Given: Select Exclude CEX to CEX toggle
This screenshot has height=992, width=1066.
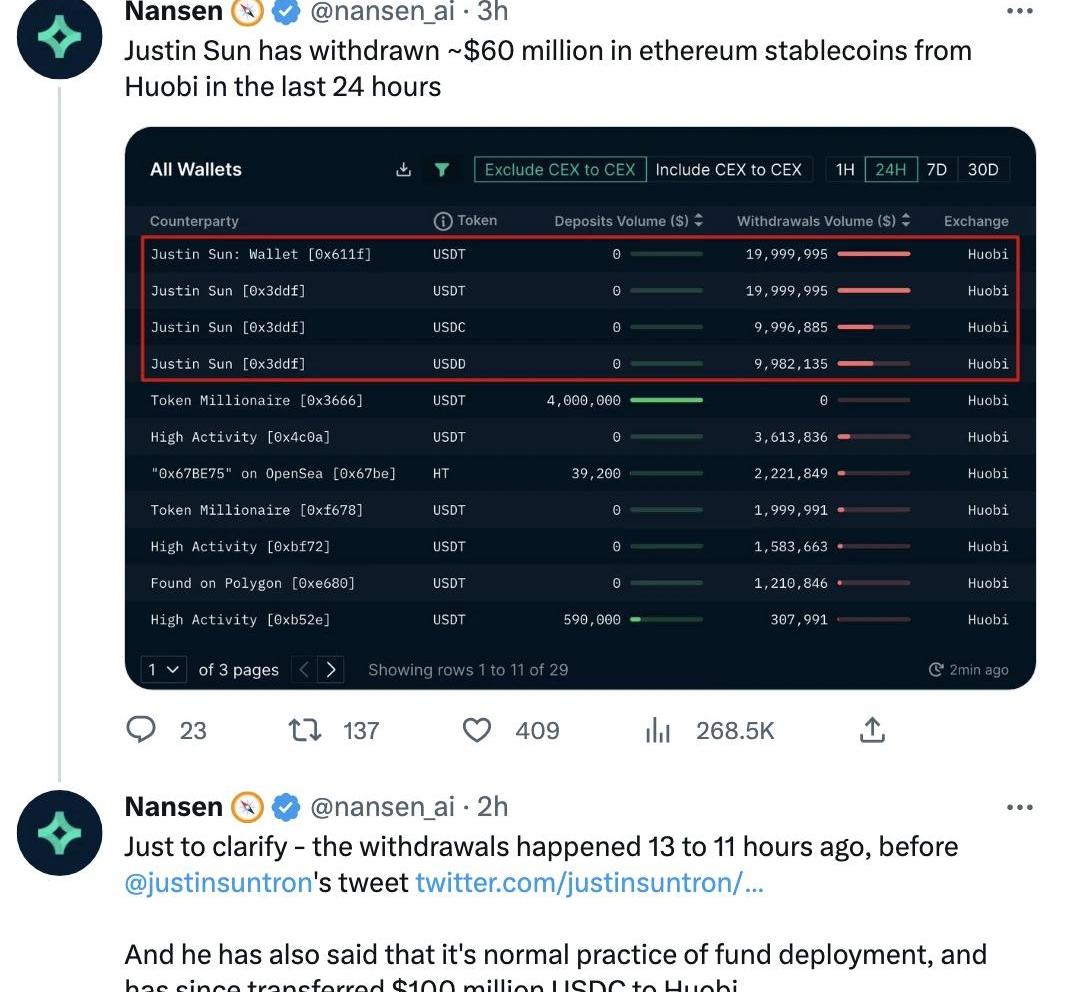Looking at the screenshot, I should 560,169.
